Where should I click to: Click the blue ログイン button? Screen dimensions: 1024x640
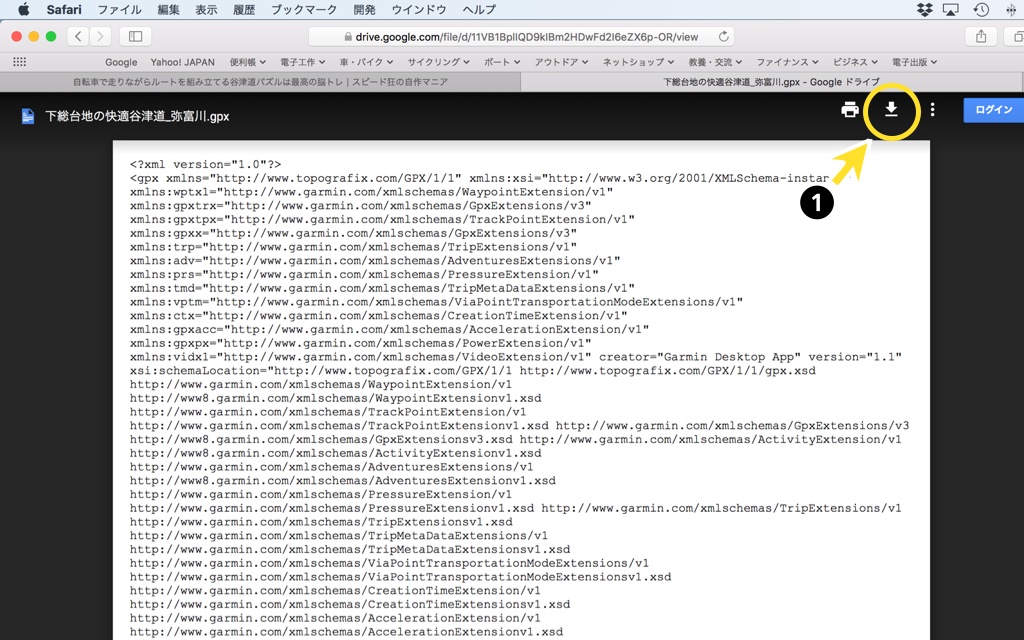click(x=994, y=110)
